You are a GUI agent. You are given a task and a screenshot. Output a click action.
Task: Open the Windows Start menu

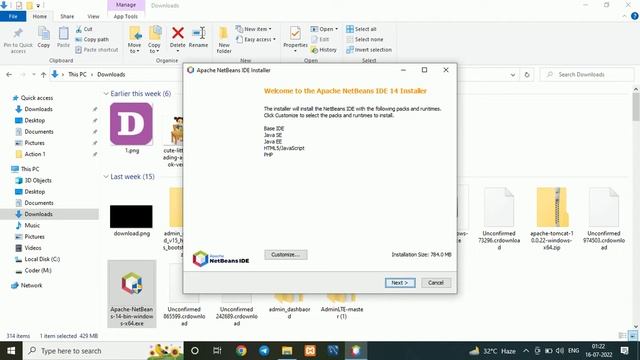coord(11,351)
